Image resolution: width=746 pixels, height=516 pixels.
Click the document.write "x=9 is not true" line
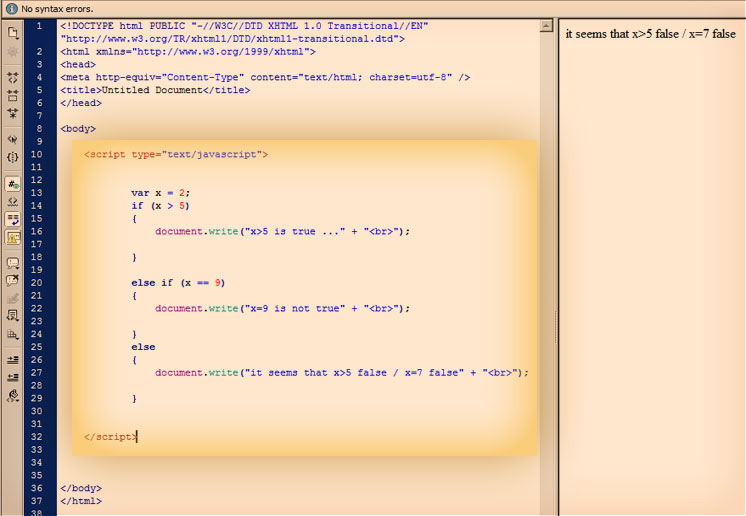(282, 308)
